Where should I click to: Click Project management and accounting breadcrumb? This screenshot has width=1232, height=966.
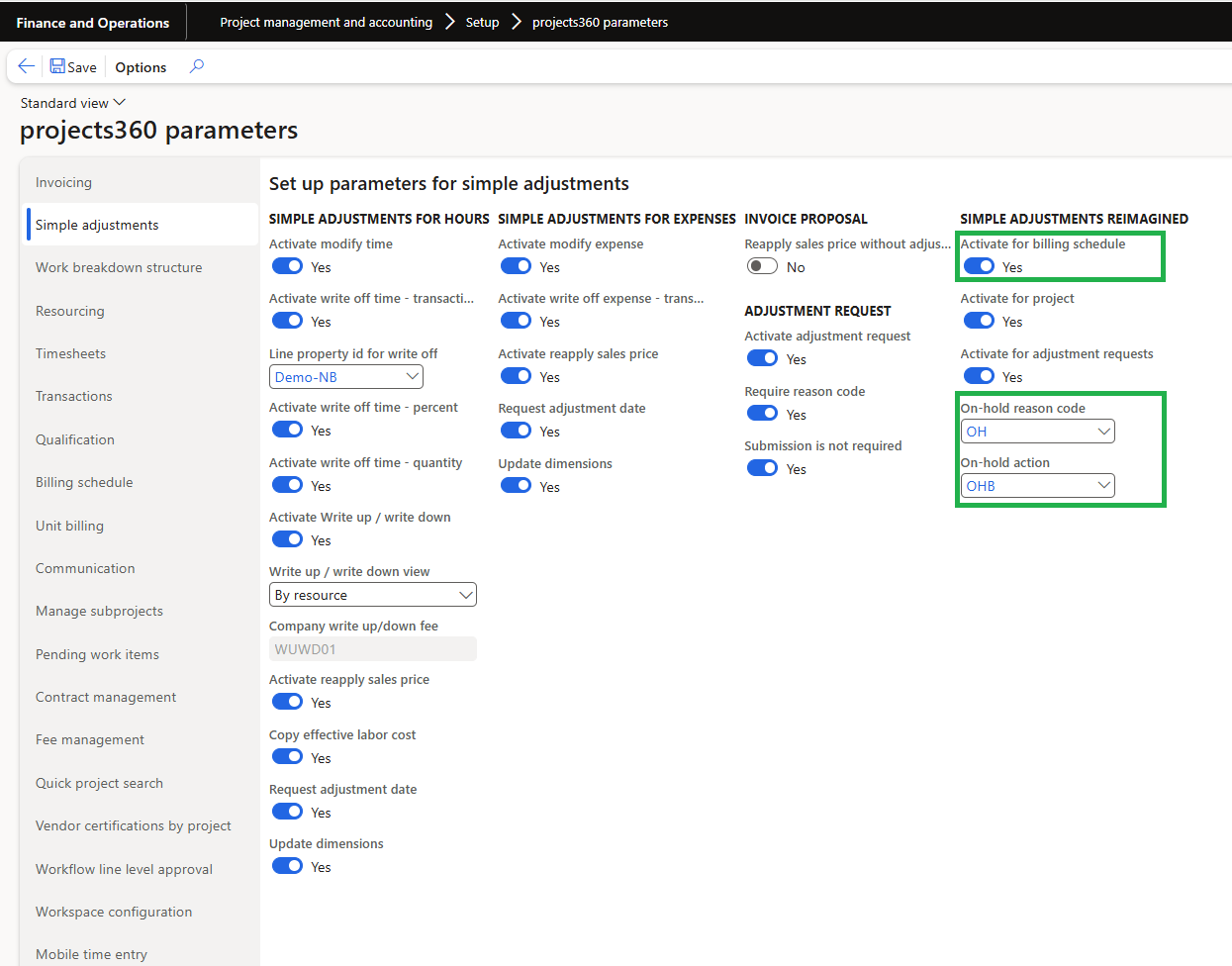coord(326,22)
